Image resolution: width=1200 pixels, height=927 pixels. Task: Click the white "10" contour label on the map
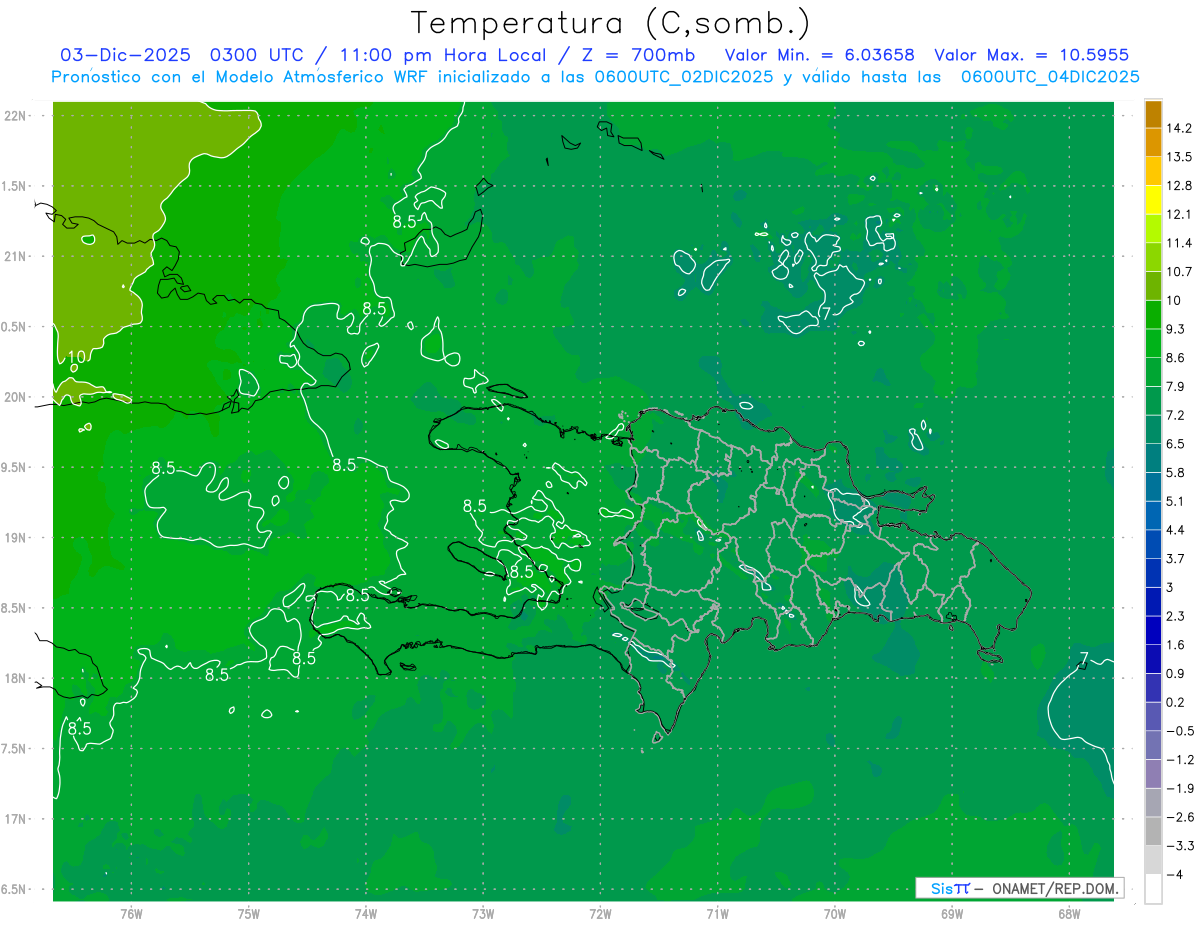(x=77, y=357)
